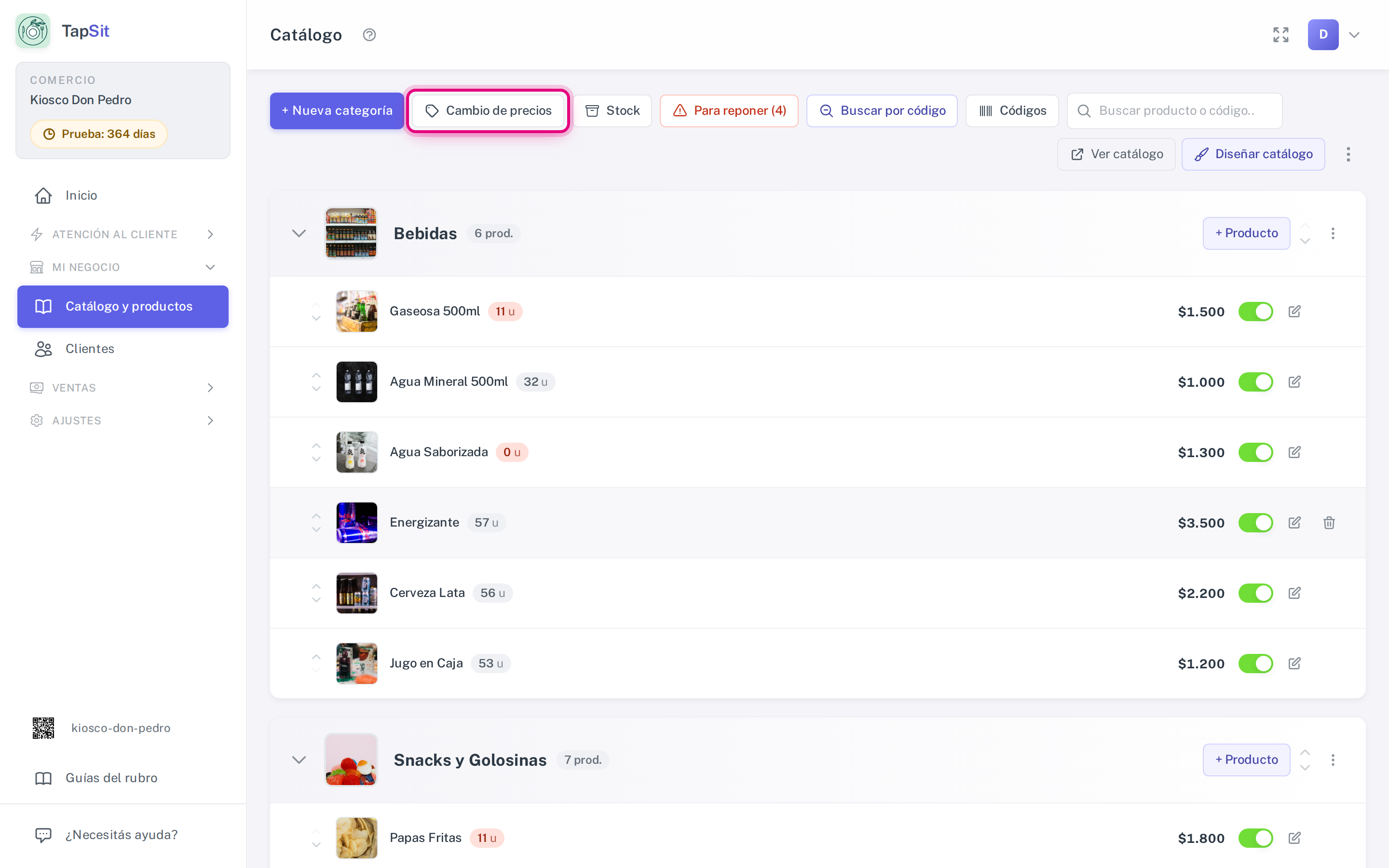Move Papas Fritas down in order
This screenshot has width=1389, height=868.
[x=316, y=845]
